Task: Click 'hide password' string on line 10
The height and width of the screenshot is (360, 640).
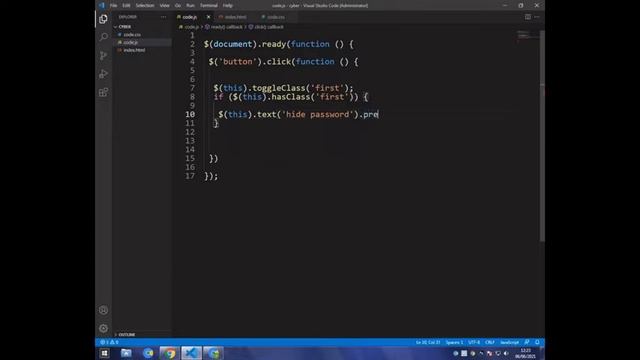Action: click(x=317, y=115)
